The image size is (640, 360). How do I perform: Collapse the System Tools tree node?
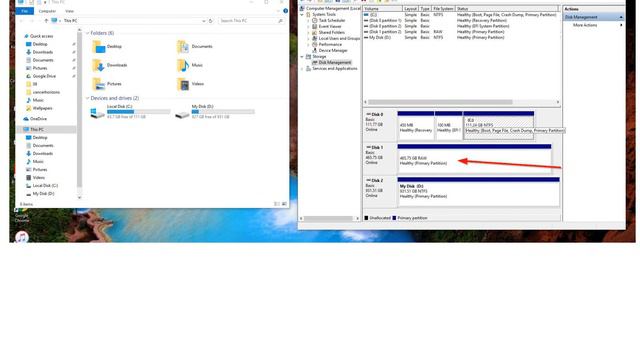(302, 14)
